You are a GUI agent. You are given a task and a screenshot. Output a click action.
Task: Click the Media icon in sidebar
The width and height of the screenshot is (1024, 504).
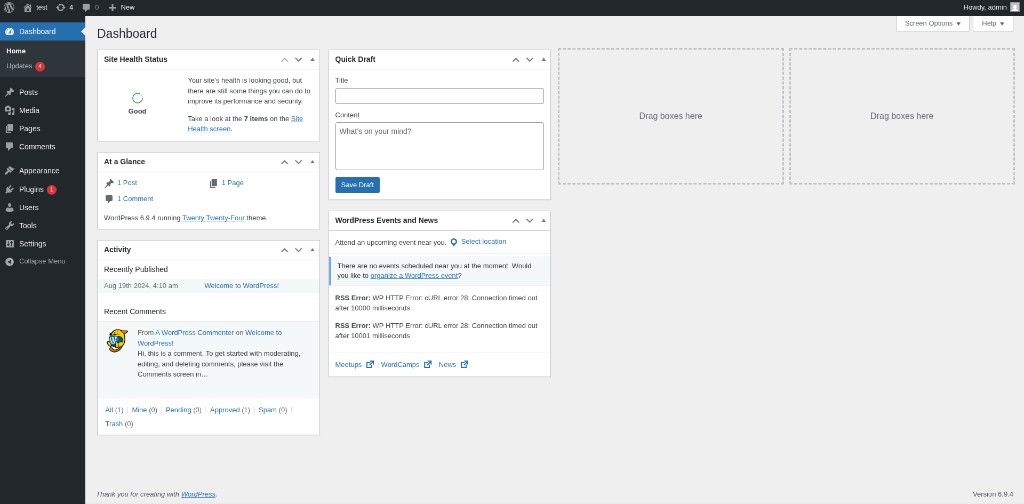click(9, 110)
